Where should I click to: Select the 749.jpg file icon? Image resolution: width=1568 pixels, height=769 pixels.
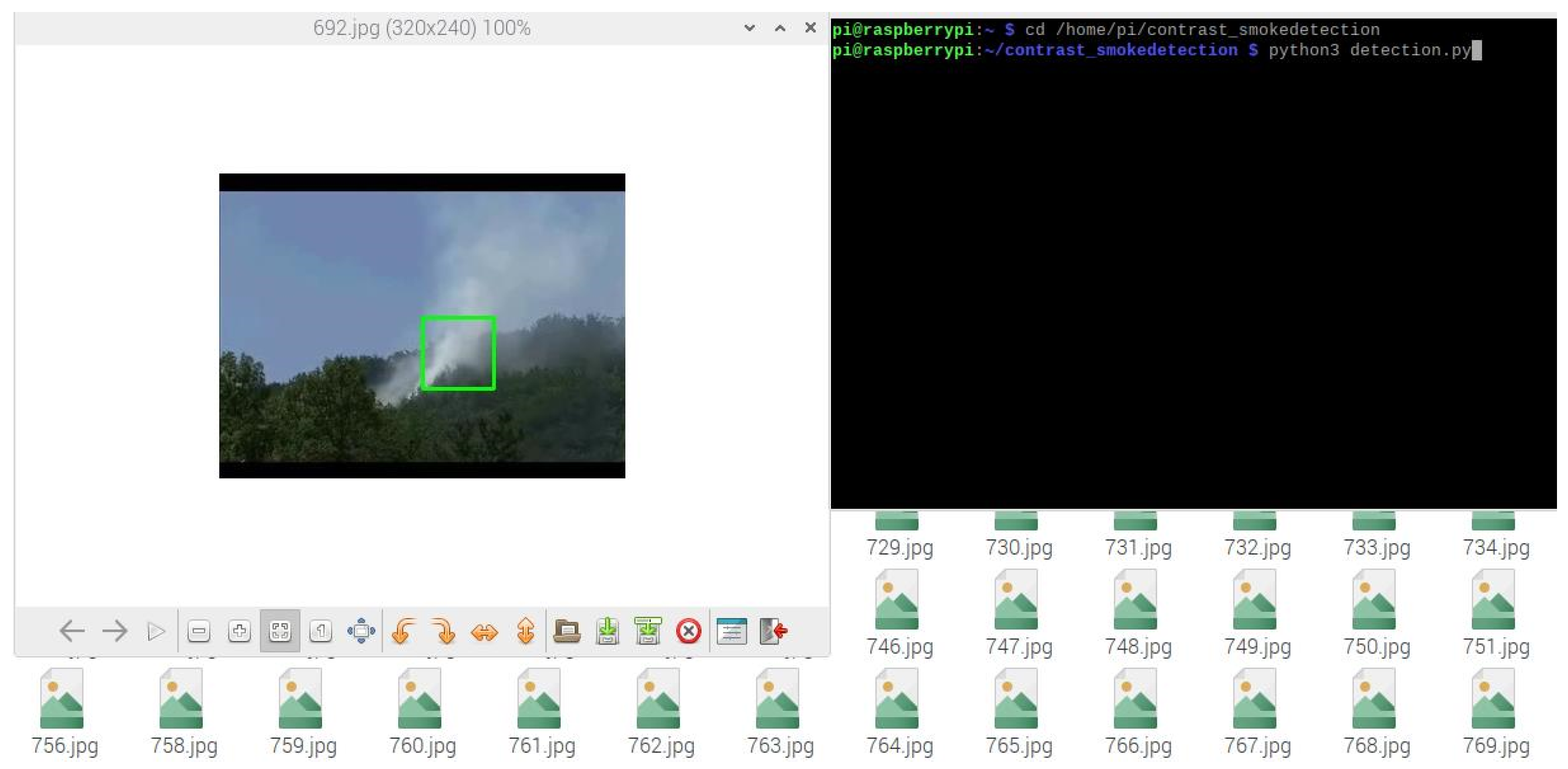click(1255, 600)
